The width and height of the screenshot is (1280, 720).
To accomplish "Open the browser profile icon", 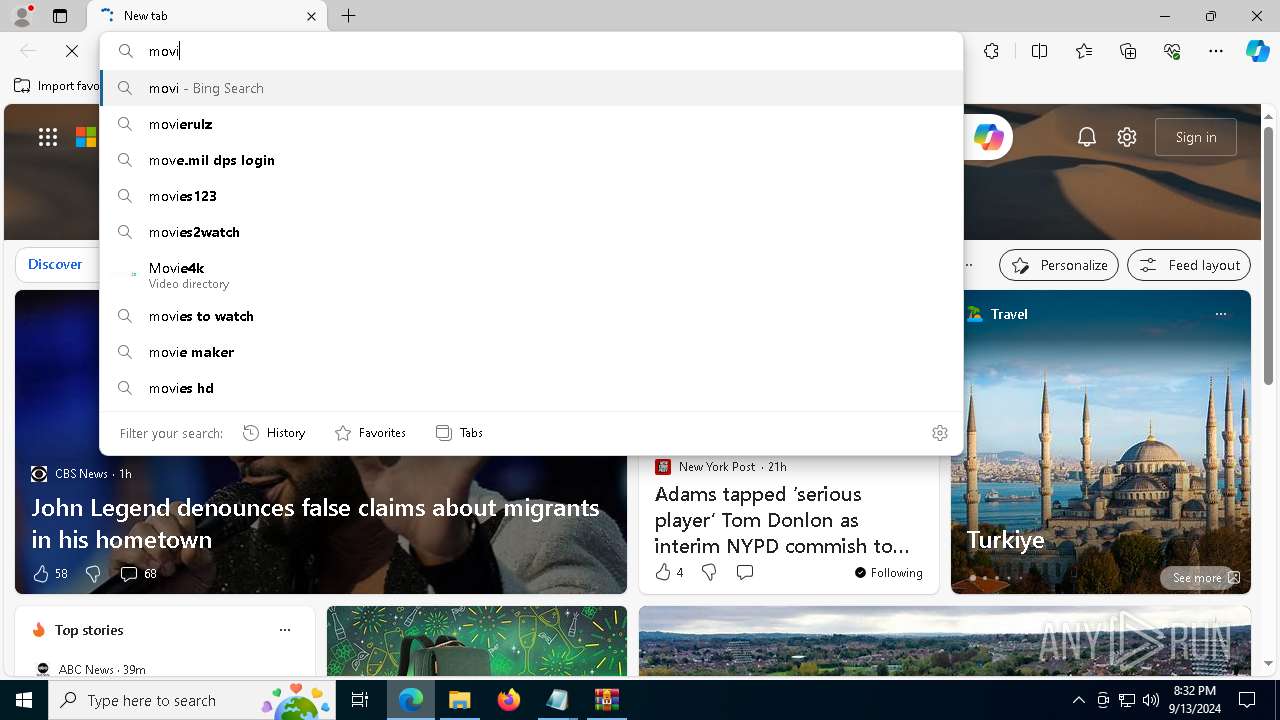I will (x=21, y=16).
